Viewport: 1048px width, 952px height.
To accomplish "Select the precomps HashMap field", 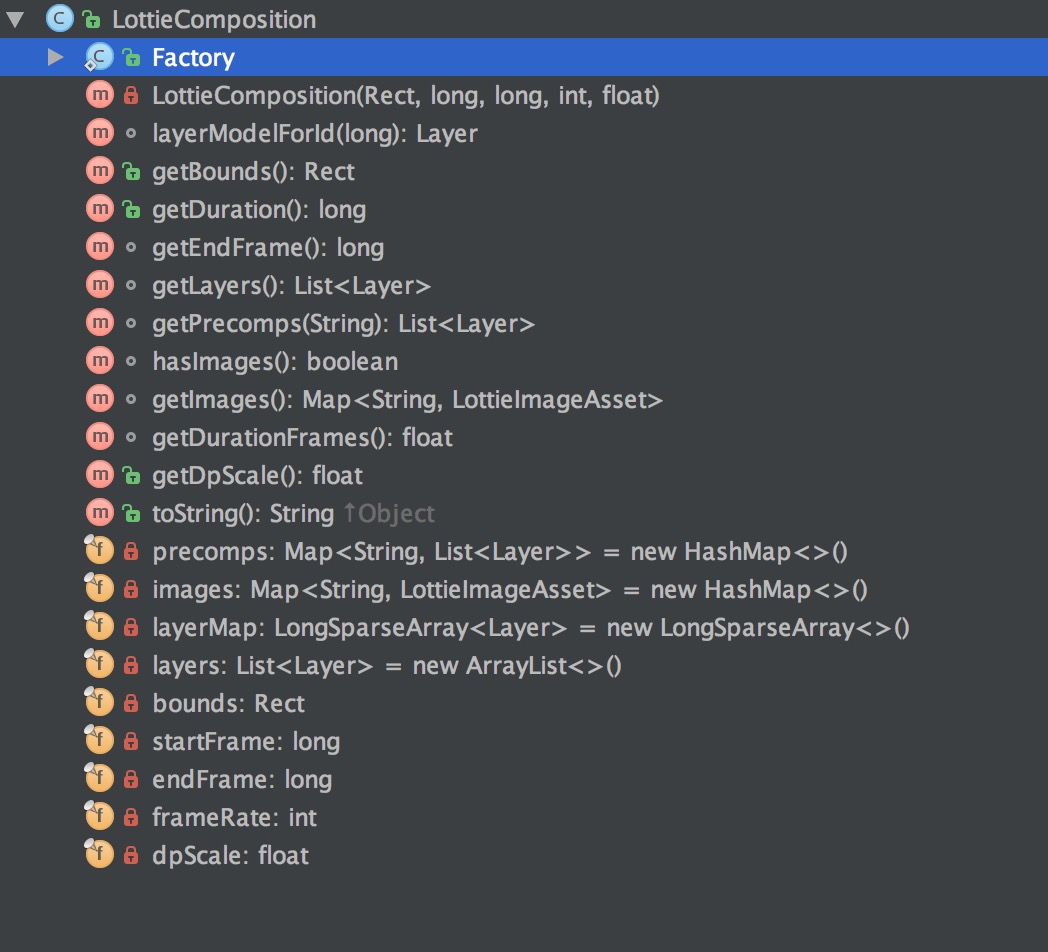I will click(x=500, y=552).
